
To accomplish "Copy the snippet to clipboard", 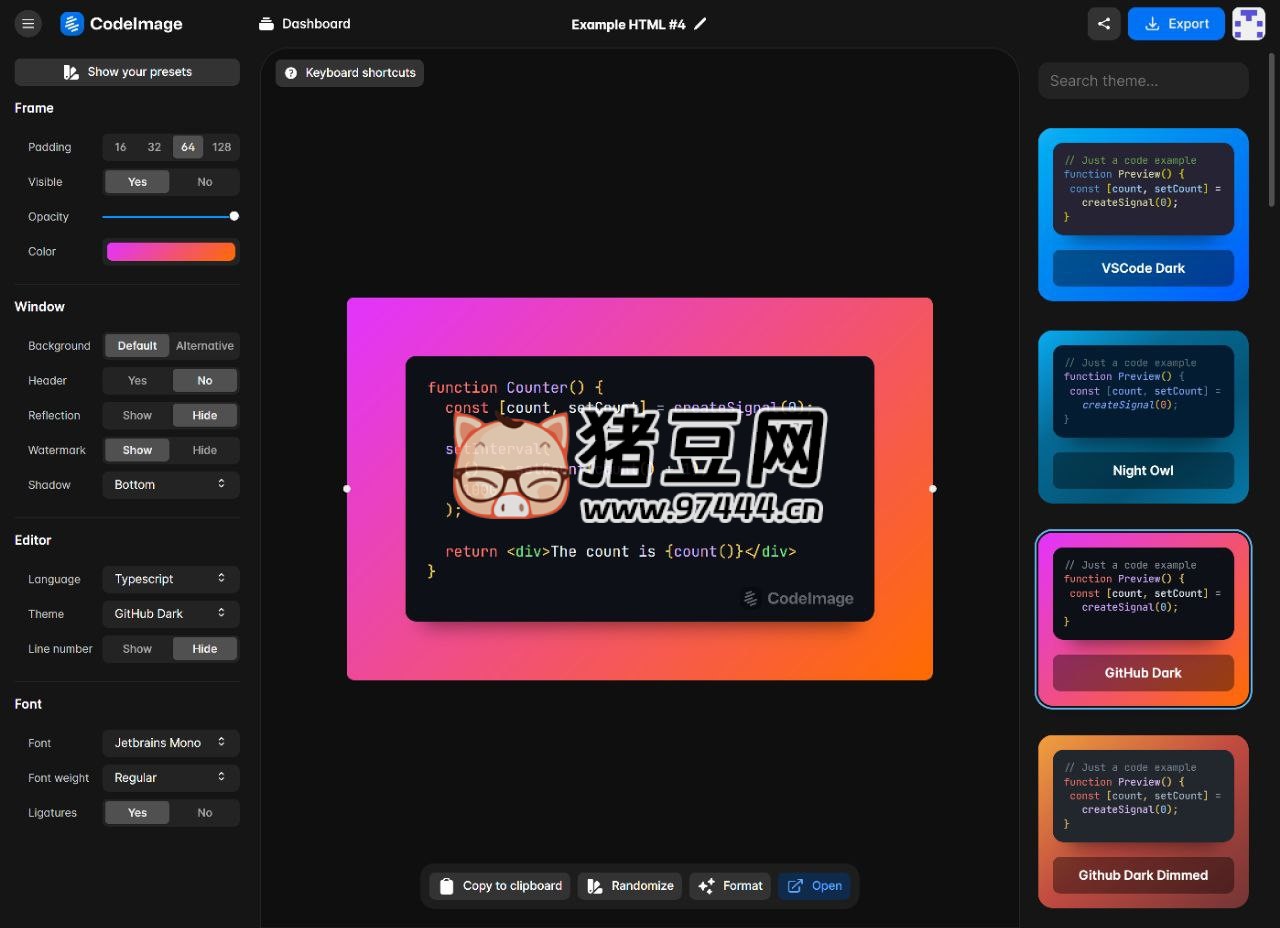I will 499,885.
